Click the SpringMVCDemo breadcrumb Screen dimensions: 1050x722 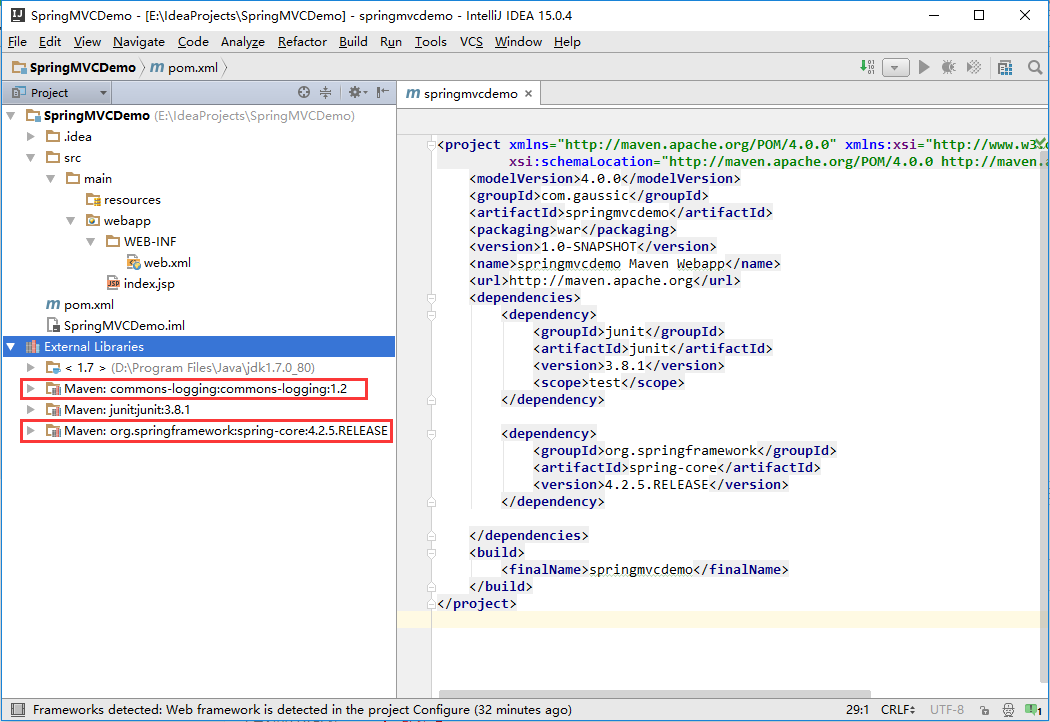pos(74,68)
